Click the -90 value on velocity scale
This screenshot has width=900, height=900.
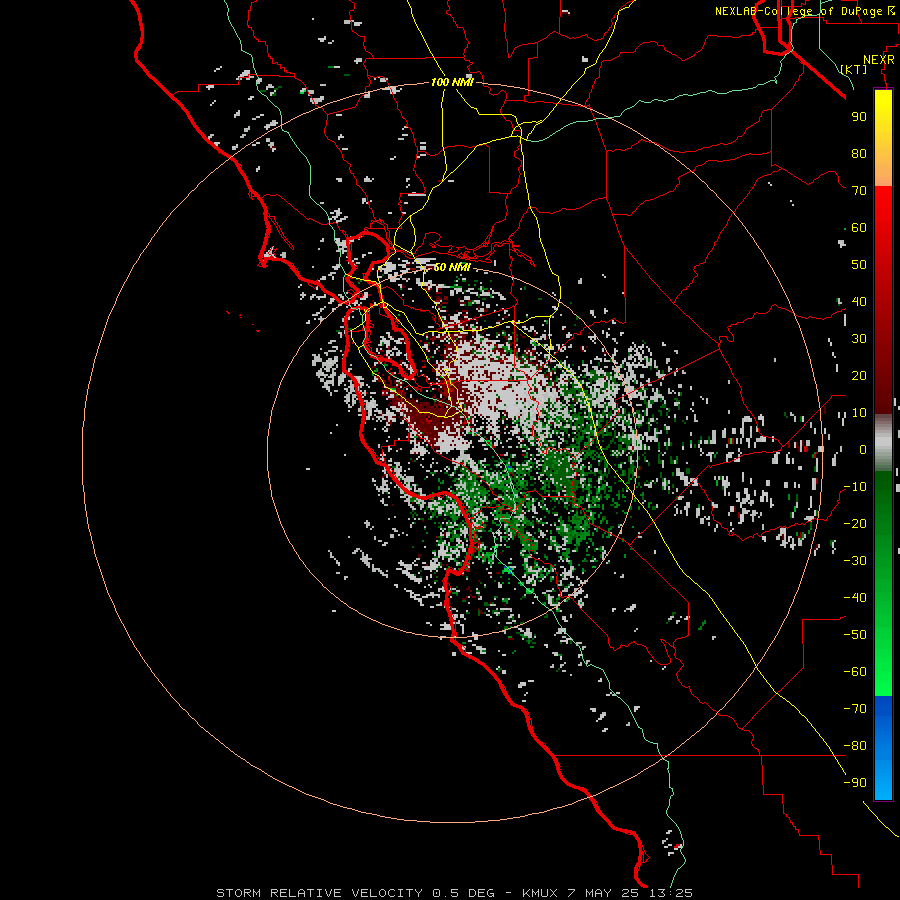[x=855, y=782]
